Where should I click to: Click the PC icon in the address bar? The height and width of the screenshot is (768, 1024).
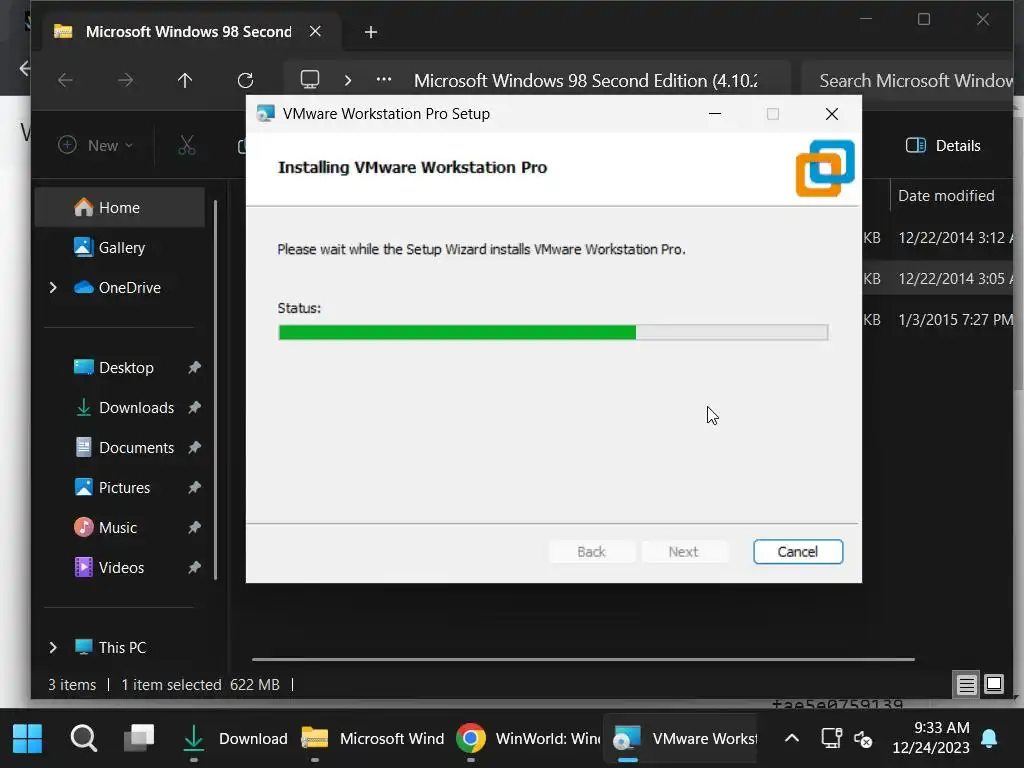coord(310,80)
